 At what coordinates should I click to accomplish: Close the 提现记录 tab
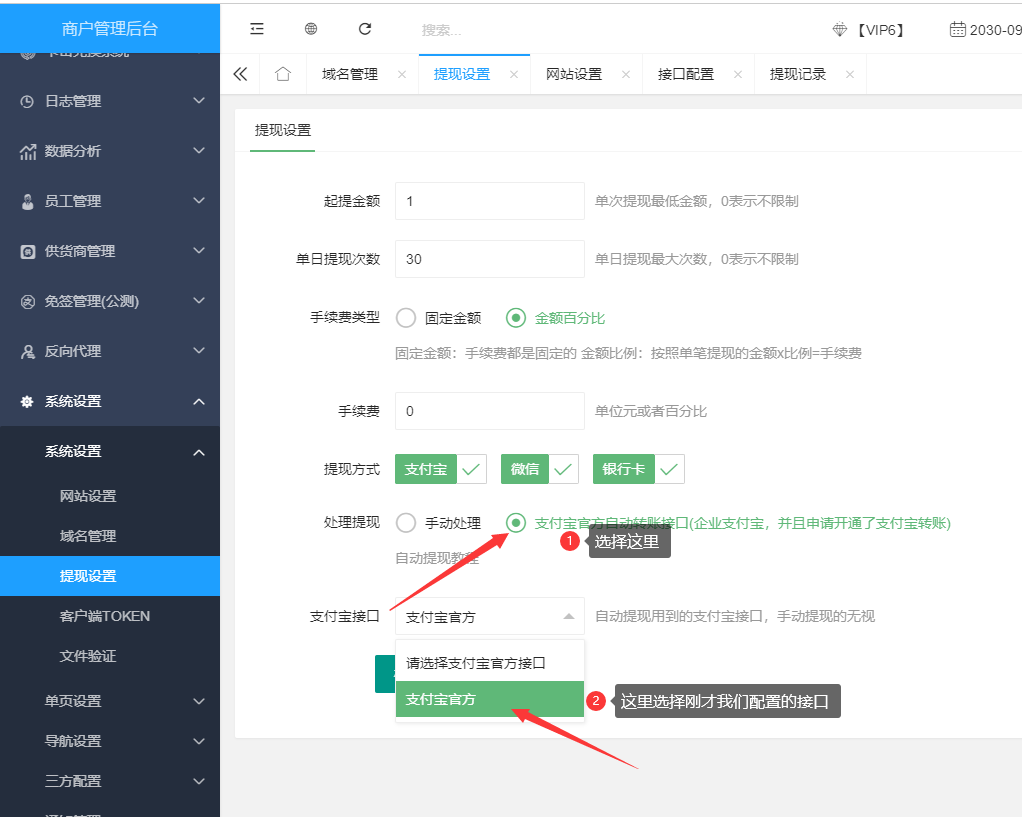click(x=850, y=74)
